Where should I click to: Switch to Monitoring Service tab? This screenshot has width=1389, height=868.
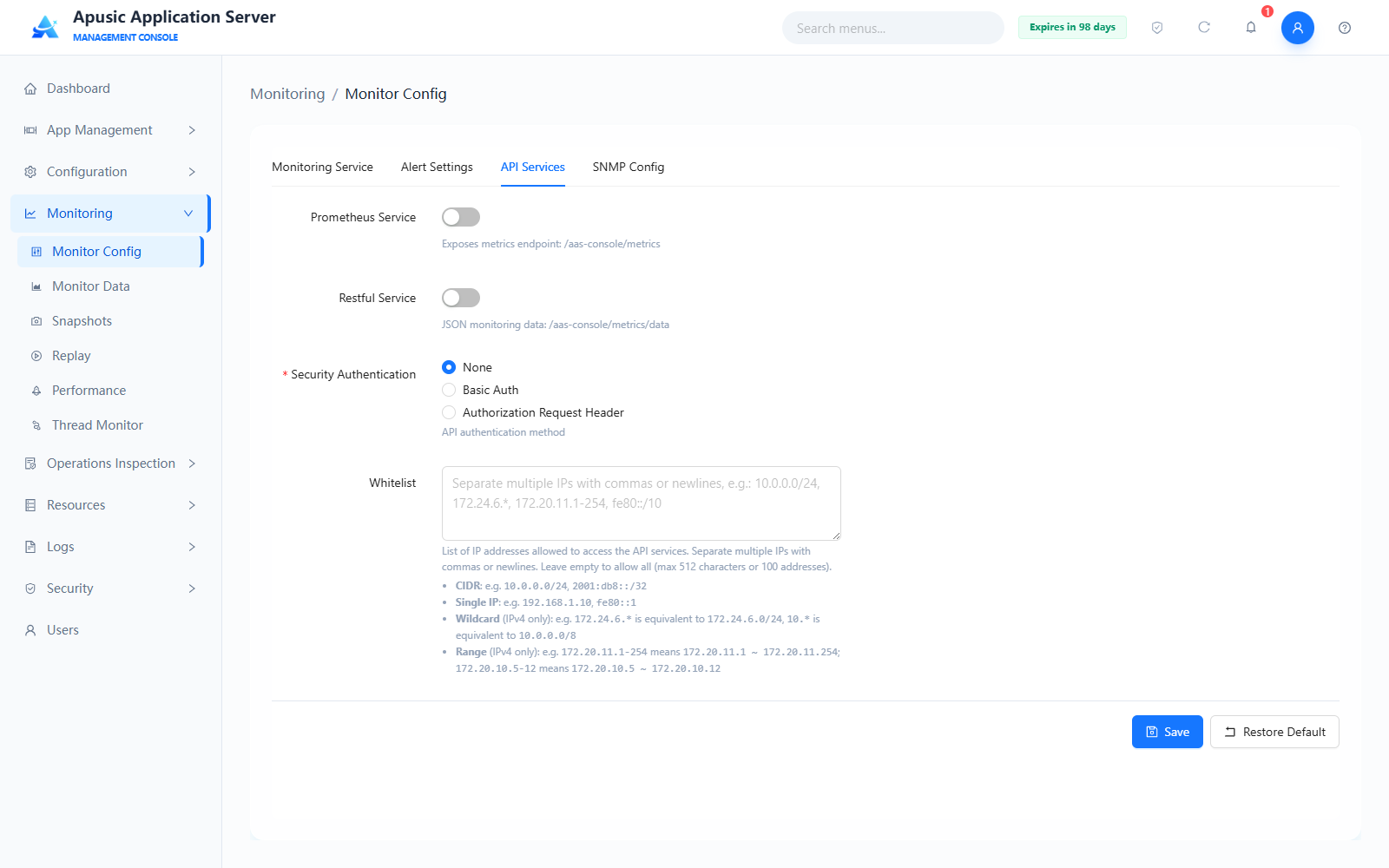coord(322,167)
